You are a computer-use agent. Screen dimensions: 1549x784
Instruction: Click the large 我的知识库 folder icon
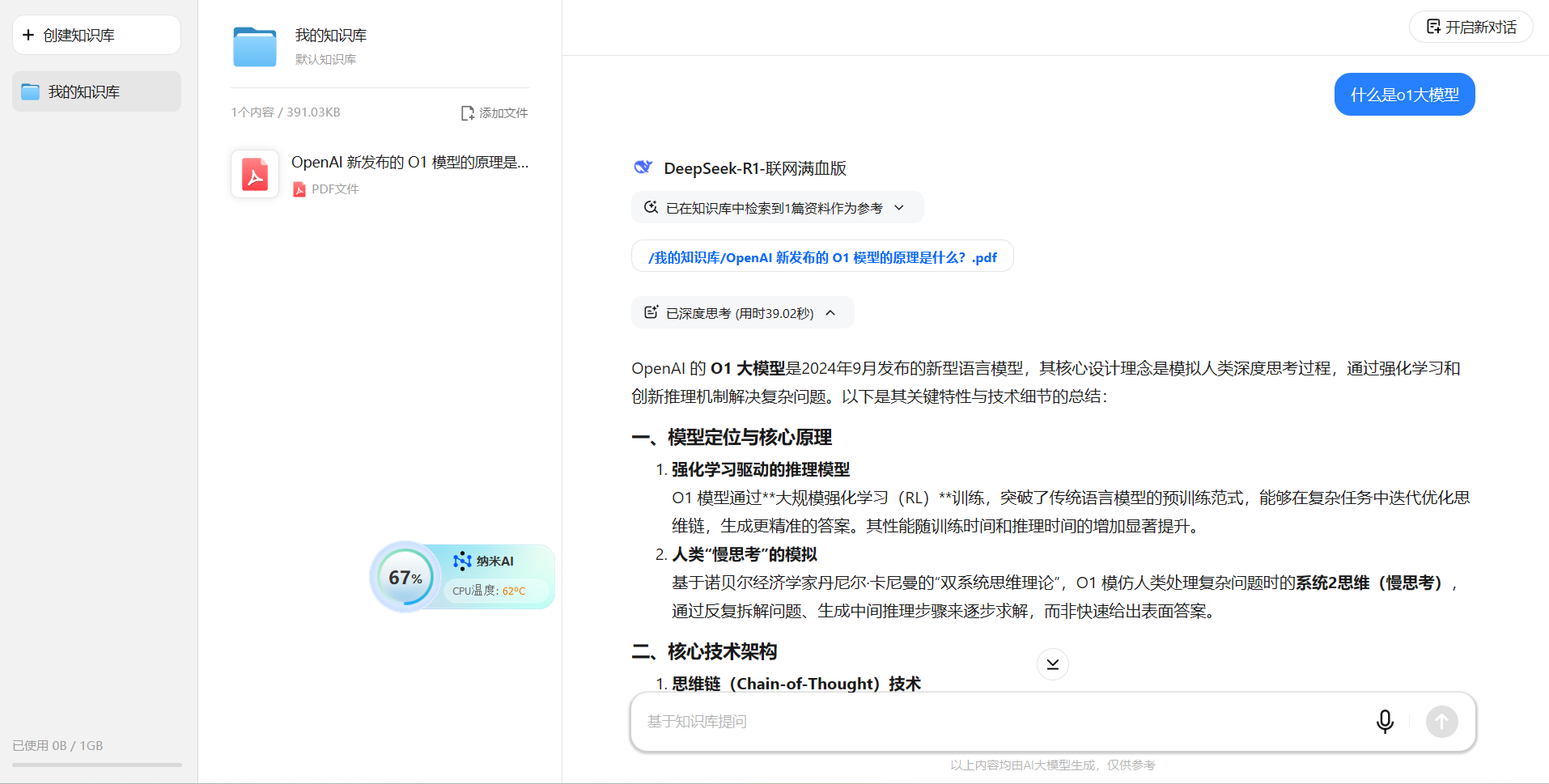[x=255, y=47]
